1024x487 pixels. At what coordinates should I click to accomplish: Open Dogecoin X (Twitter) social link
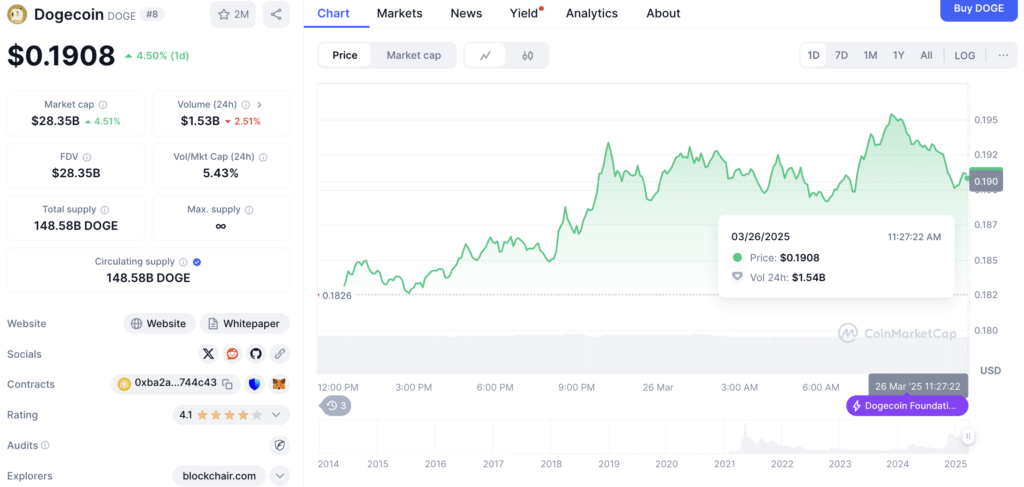[x=208, y=354]
